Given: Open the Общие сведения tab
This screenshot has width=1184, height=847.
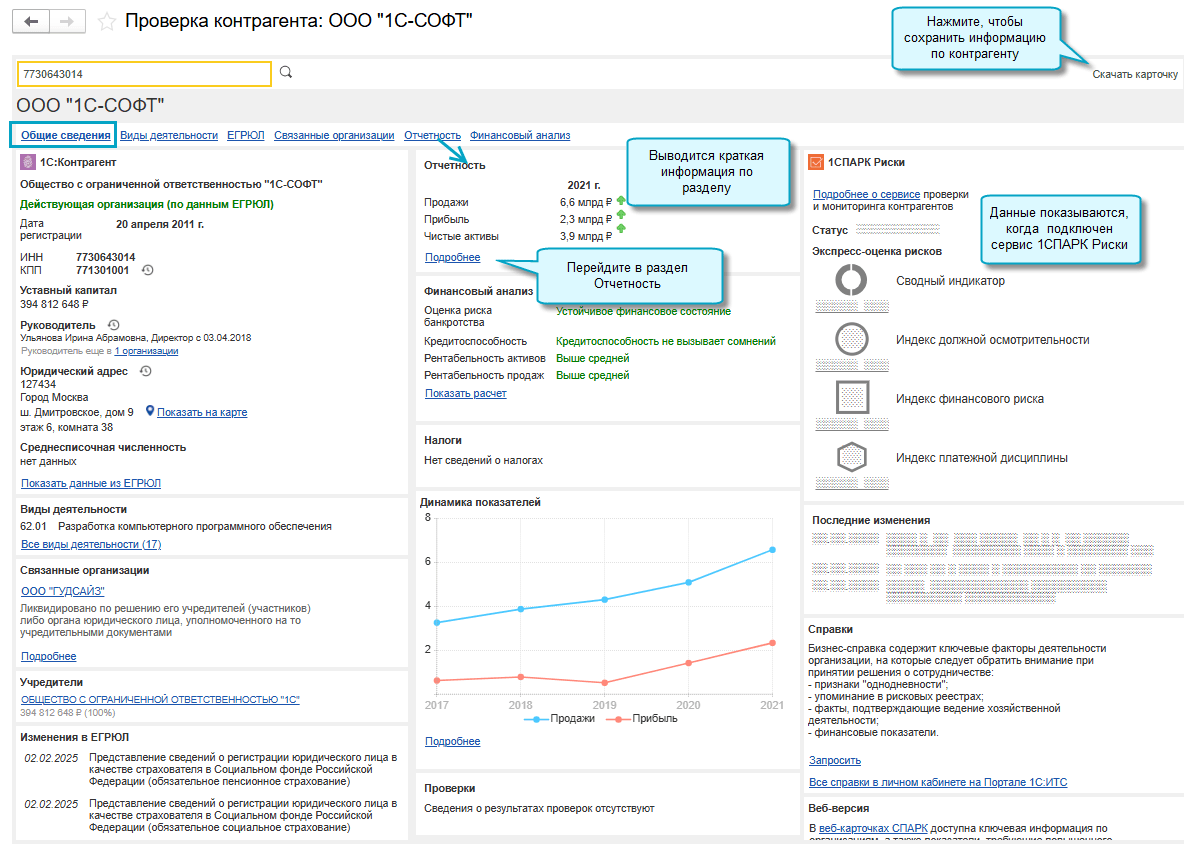Looking at the screenshot, I should tap(65, 135).
